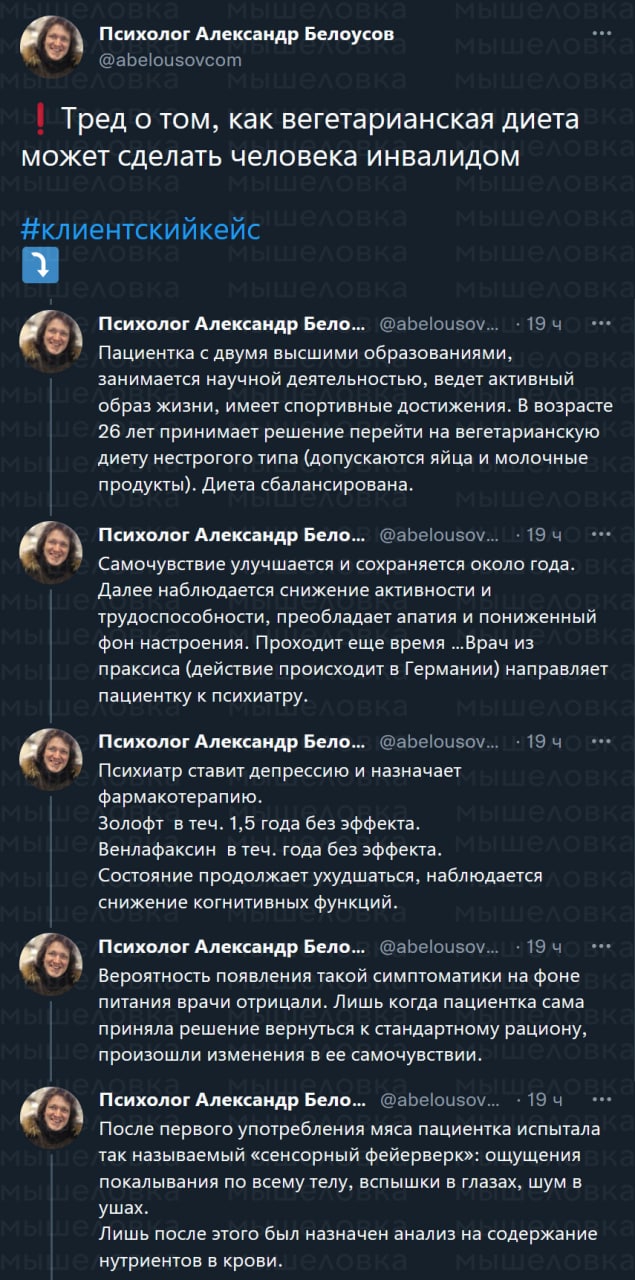Open the three-dot options on the tweet starting 'Вероятность появления'
The width and height of the screenshot is (635, 1280).
pos(602,946)
